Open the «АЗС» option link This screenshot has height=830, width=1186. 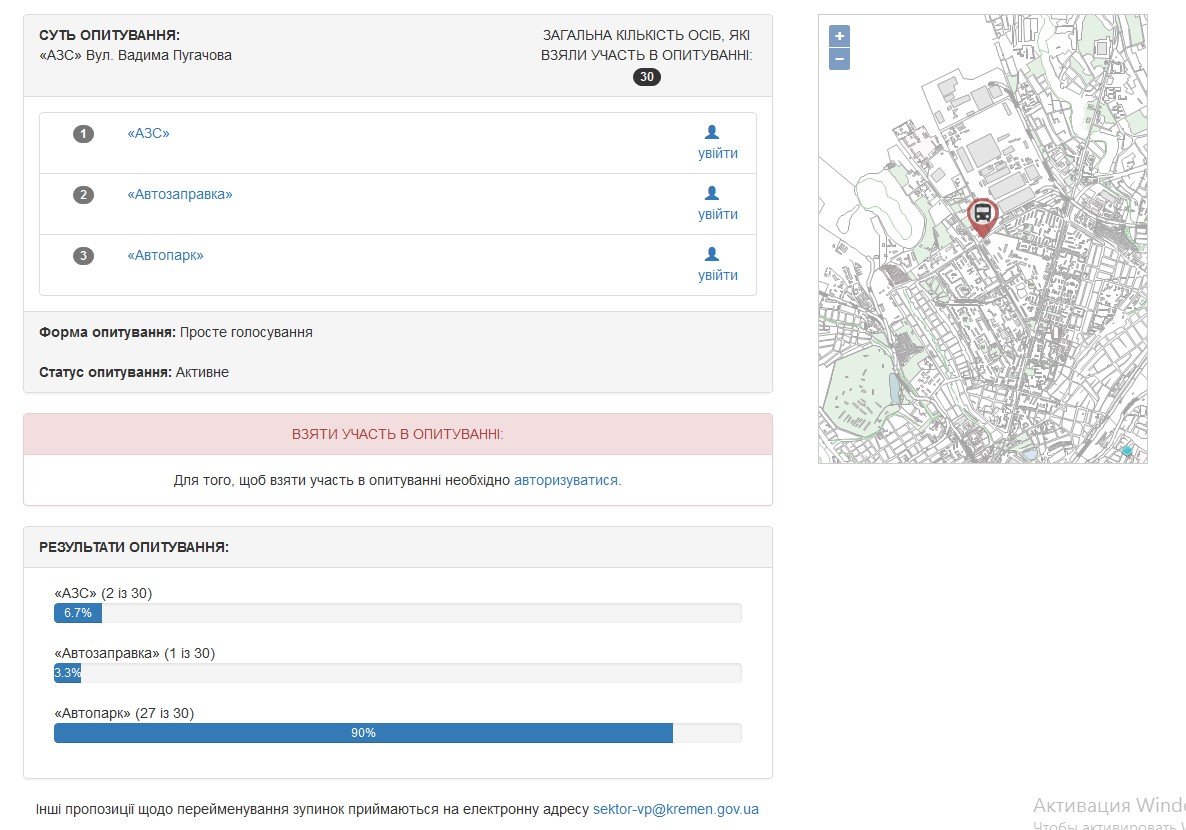click(148, 133)
